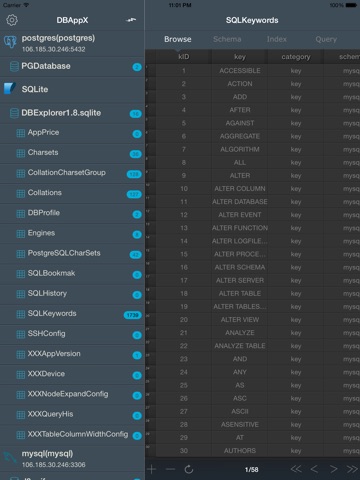Click the table icon beside DBProfile
Screen dimensions: 360x480
pos(21,214)
